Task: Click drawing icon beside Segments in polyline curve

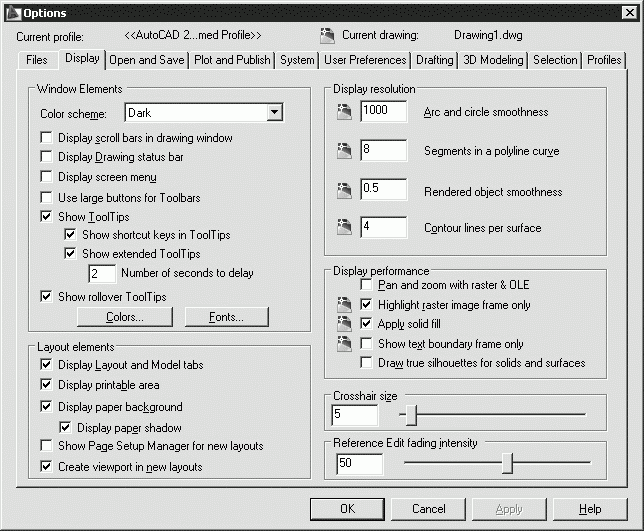Action: tap(345, 151)
